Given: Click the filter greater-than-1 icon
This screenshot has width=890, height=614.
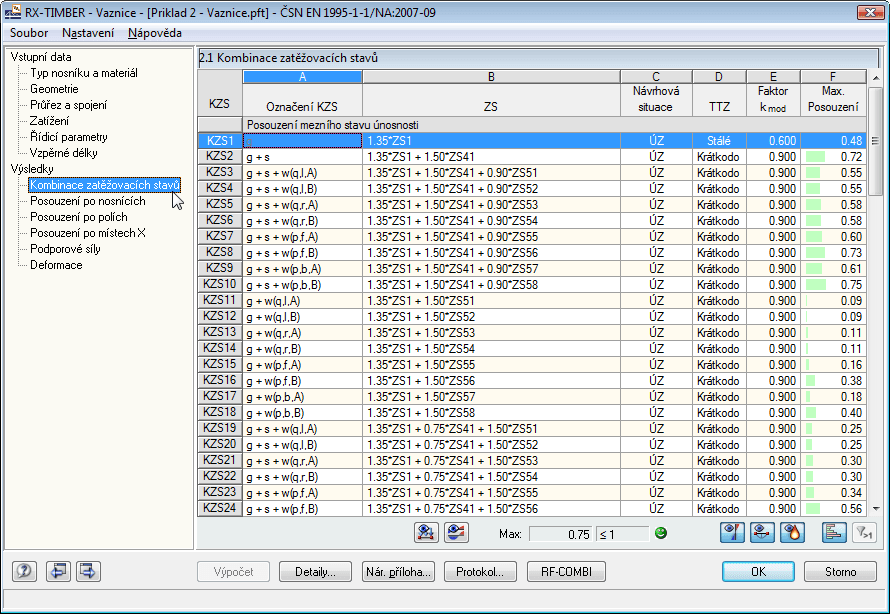Looking at the screenshot, I should [x=864, y=533].
